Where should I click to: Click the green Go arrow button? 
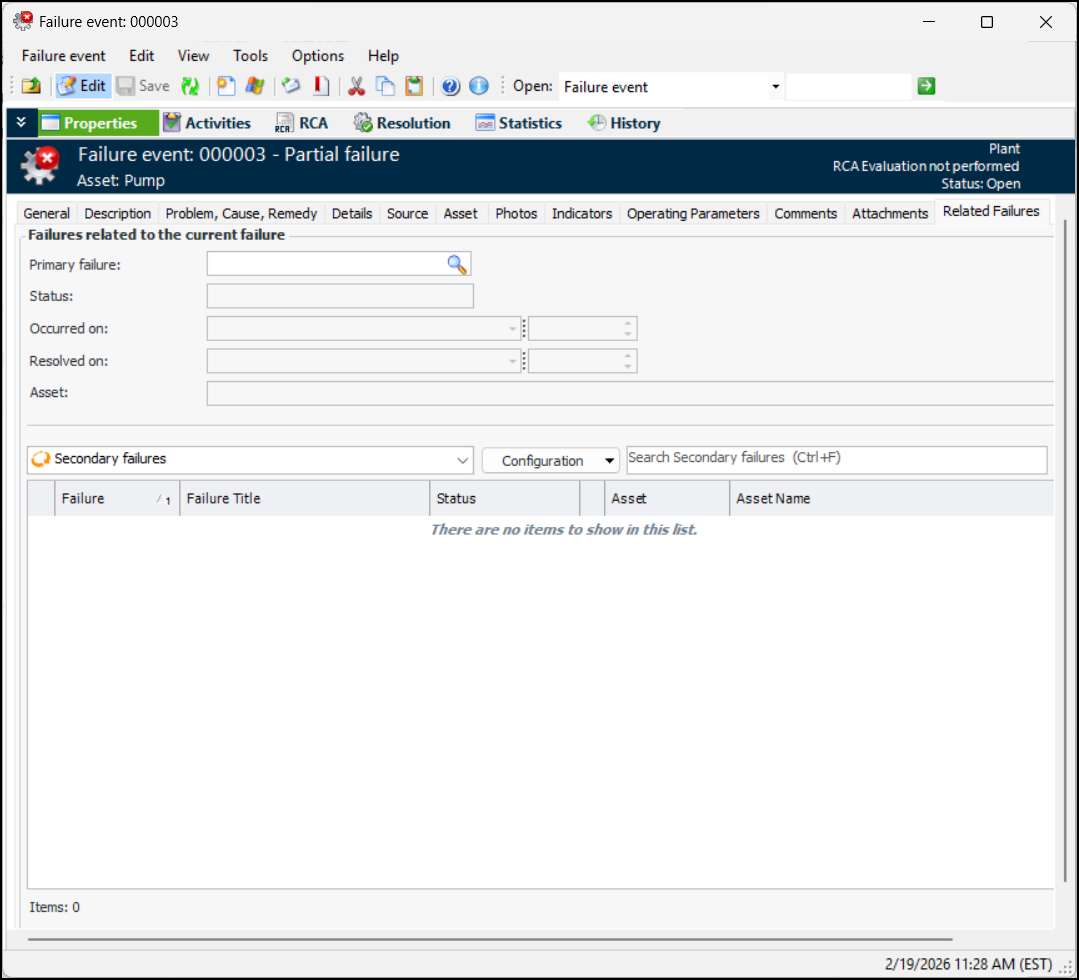click(x=926, y=86)
